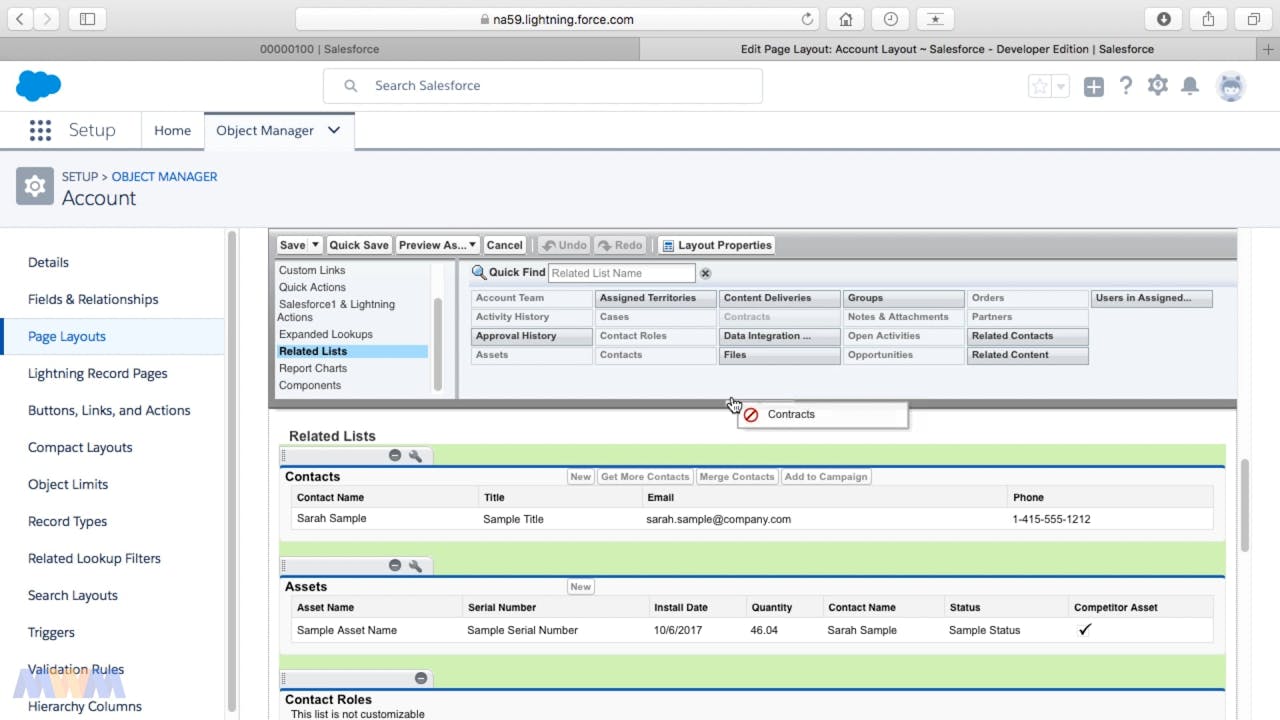Click the Undo button
Screen dimensions: 1280x720
click(564, 245)
